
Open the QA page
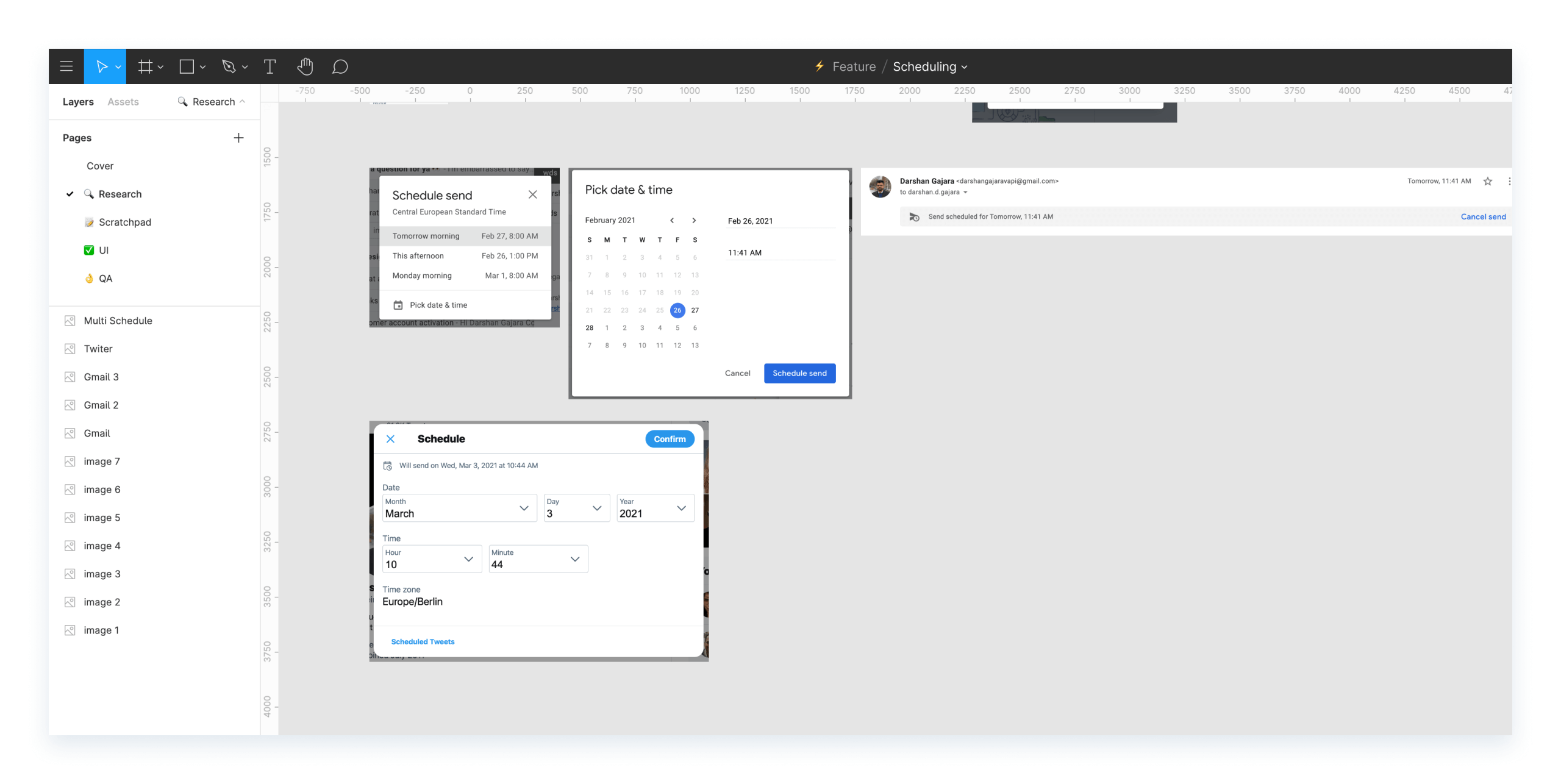click(x=105, y=278)
